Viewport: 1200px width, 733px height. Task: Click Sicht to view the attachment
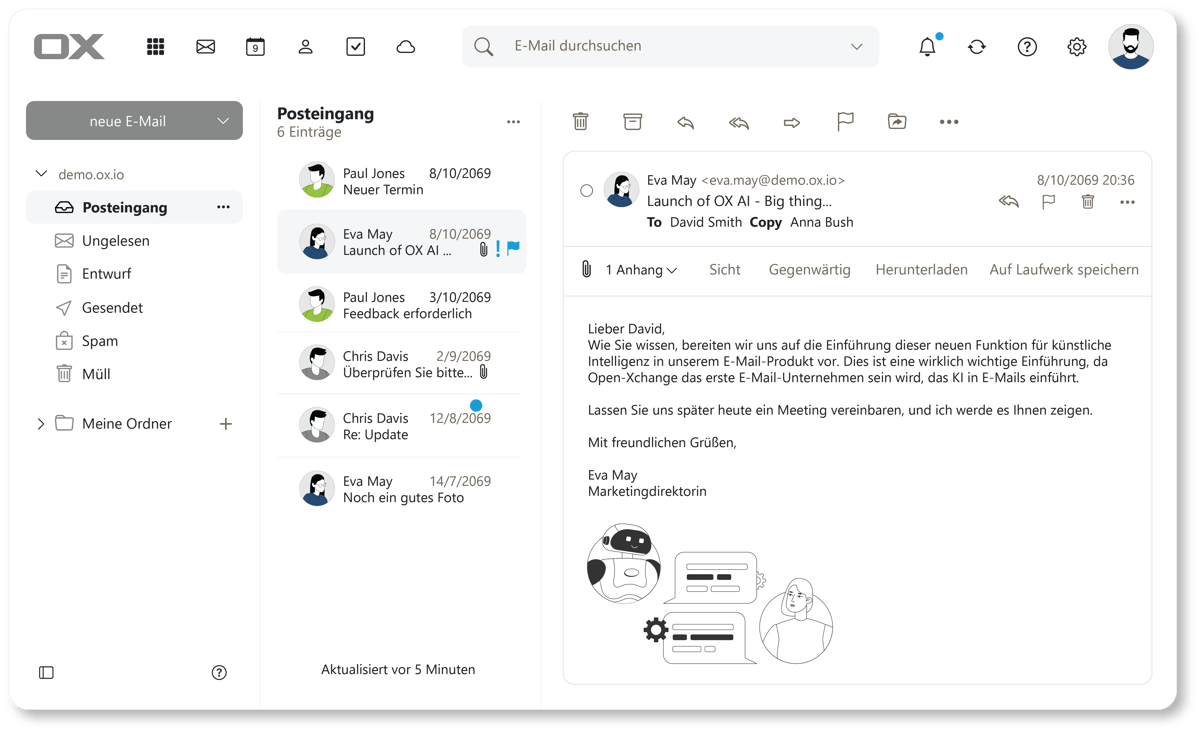pos(725,270)
